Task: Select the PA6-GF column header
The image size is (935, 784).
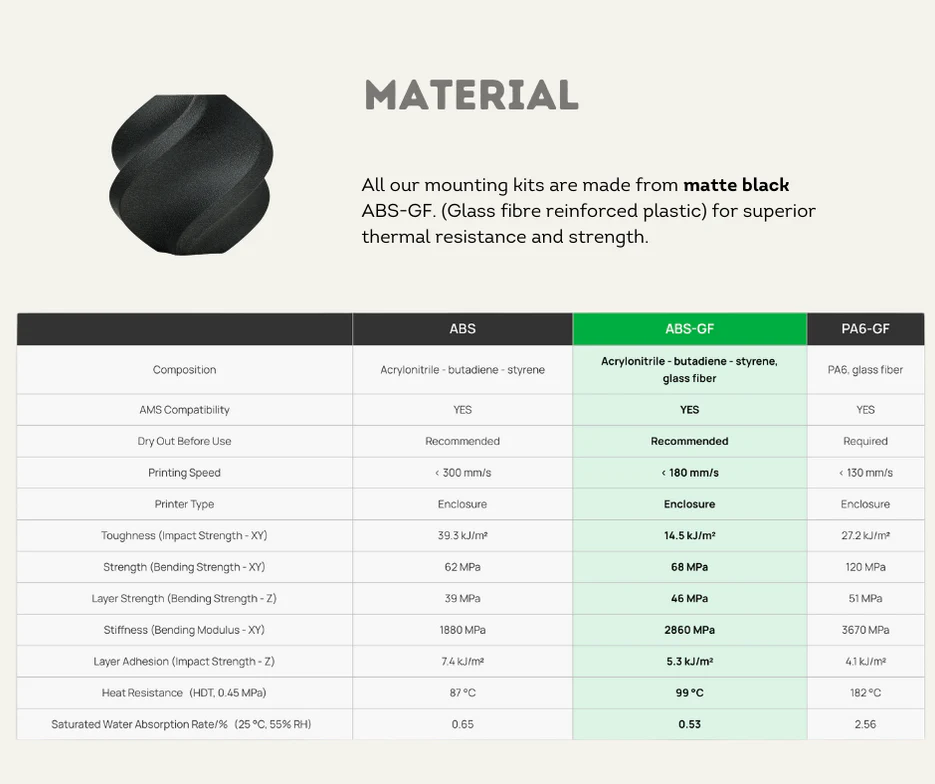Action: [x=865, y=329]
